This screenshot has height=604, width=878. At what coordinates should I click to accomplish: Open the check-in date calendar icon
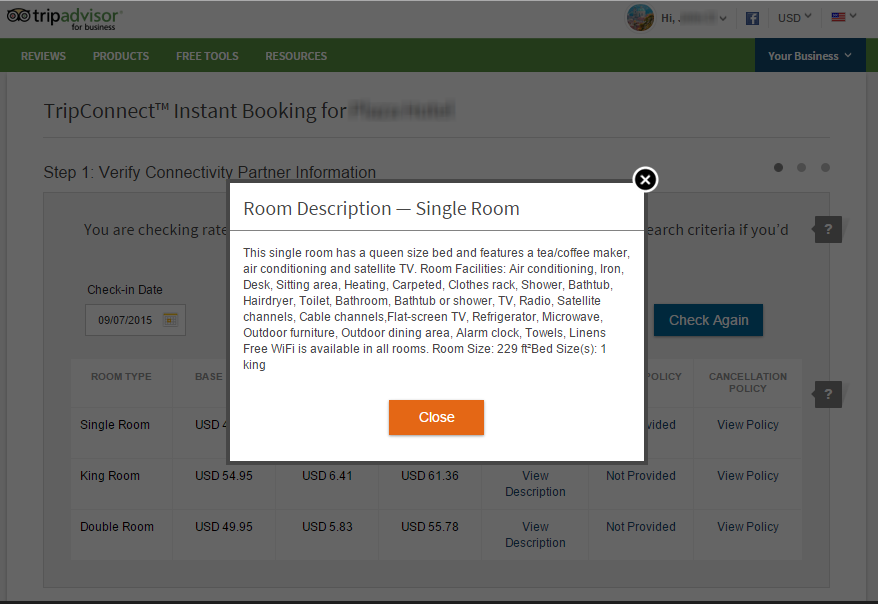[170, 320]
